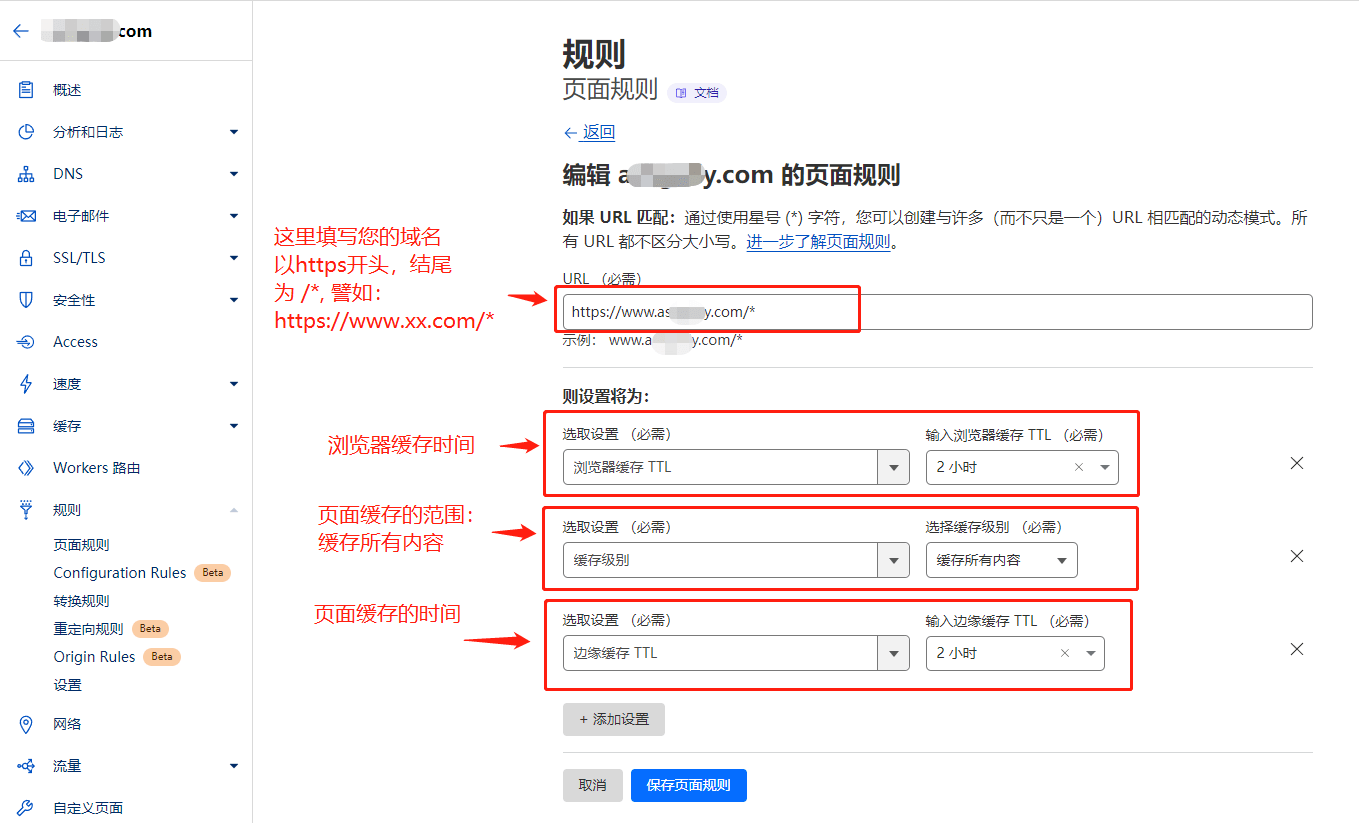Open 转换规则 in the sidebar

point(82,601)
